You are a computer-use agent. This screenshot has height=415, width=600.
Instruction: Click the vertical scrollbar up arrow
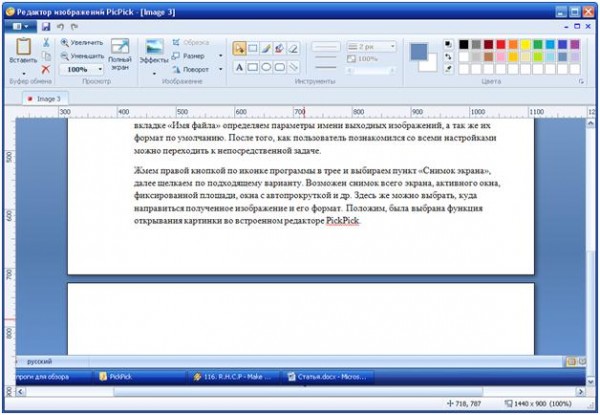pos(590,123)
